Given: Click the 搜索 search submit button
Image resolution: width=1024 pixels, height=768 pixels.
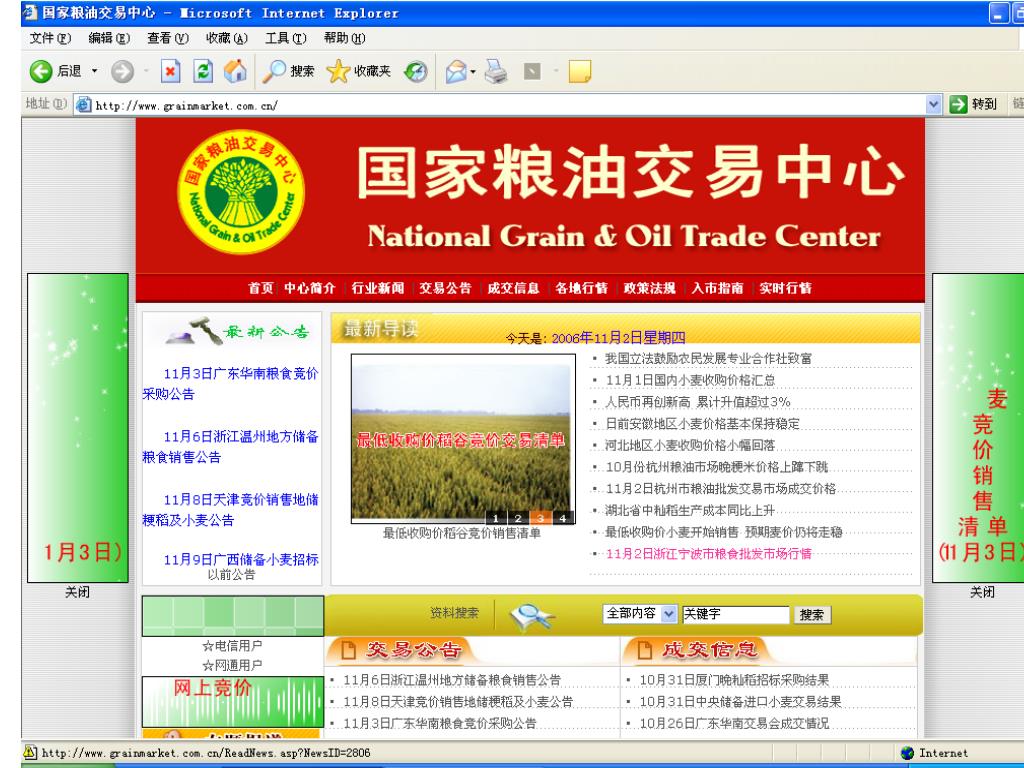Looking at the screenshot, I should click(812, 615).
